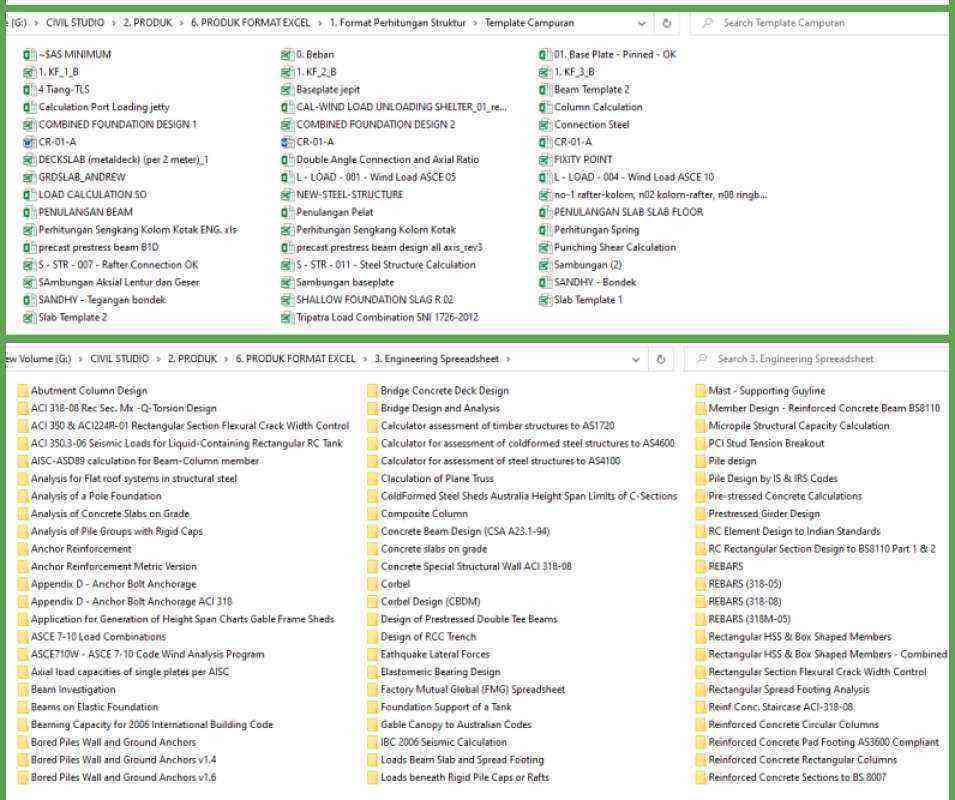Click the refresh button in the Template Campuran window

click(x=666, y=23)
